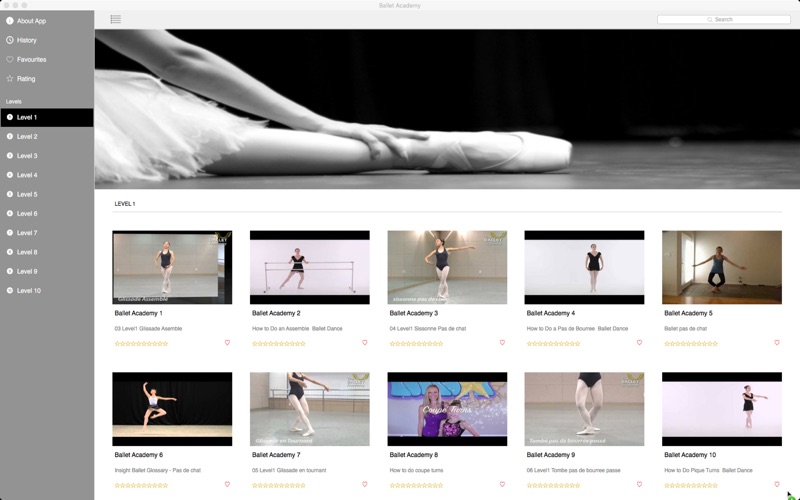Viewport: 800px width, 500px height.
Task: Favourite Ballet Academy 1 with heart icon
Action: (x=227, y=343)
